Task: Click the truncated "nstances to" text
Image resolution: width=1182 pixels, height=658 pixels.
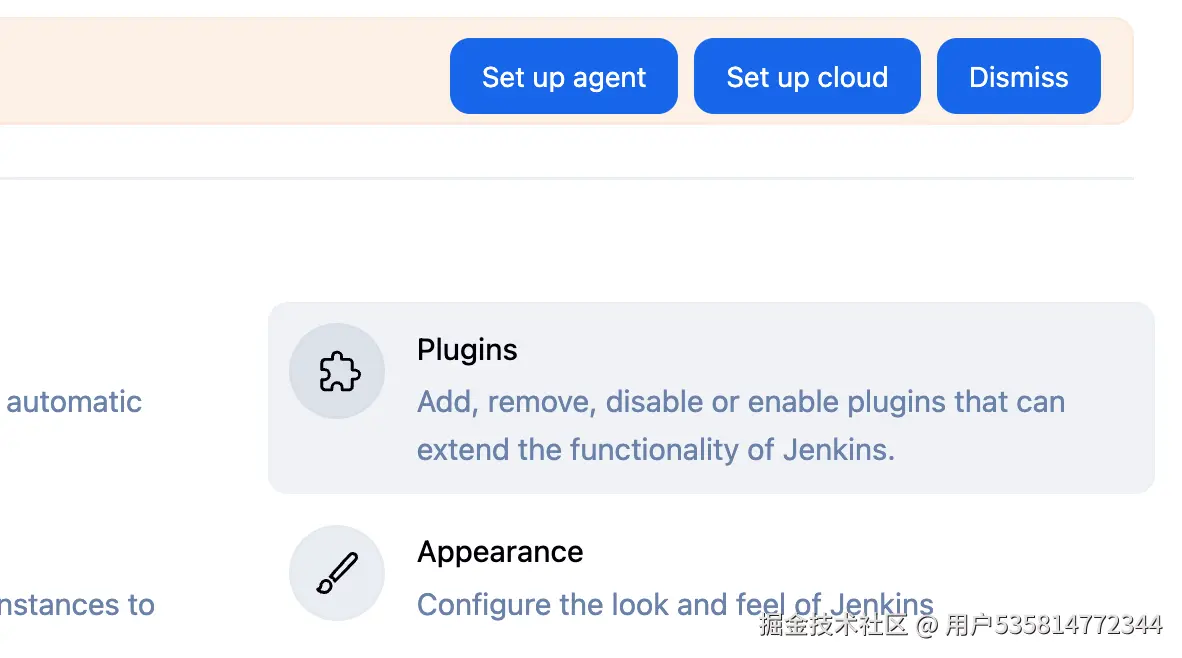Action: click(77, 605)
